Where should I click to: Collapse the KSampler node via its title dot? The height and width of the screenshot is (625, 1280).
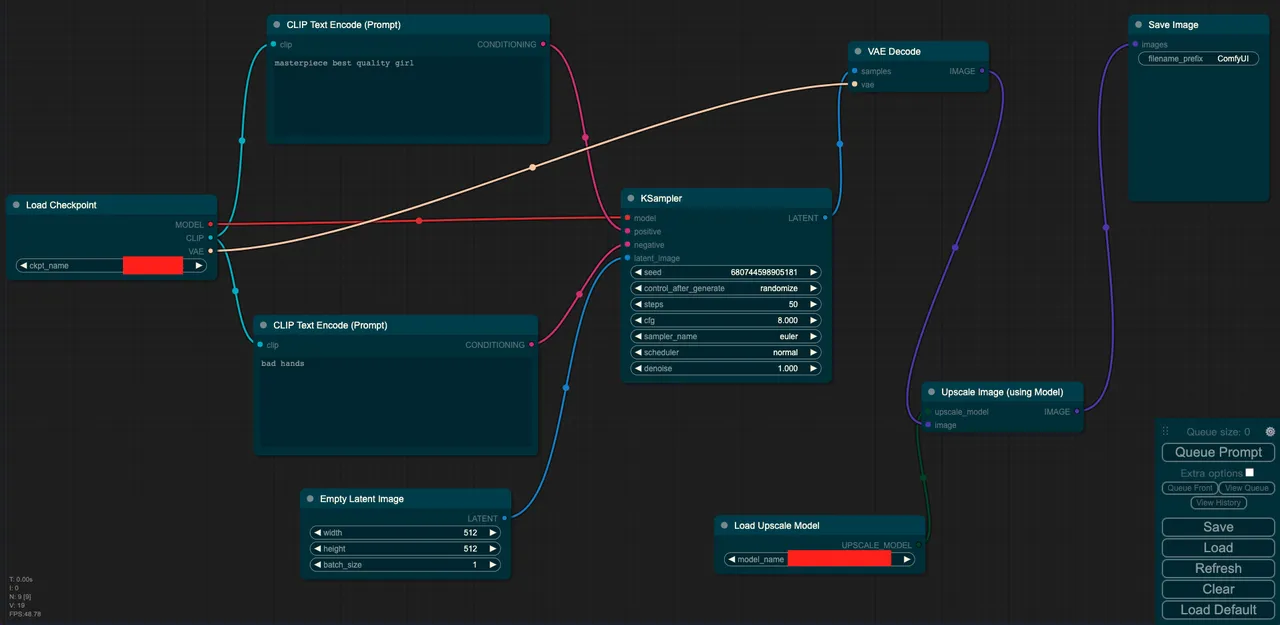(630, 198)
